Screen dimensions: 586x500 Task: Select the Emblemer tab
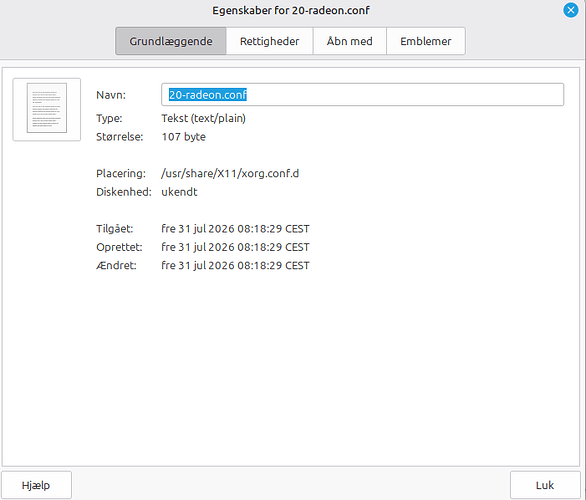point(426,41)
